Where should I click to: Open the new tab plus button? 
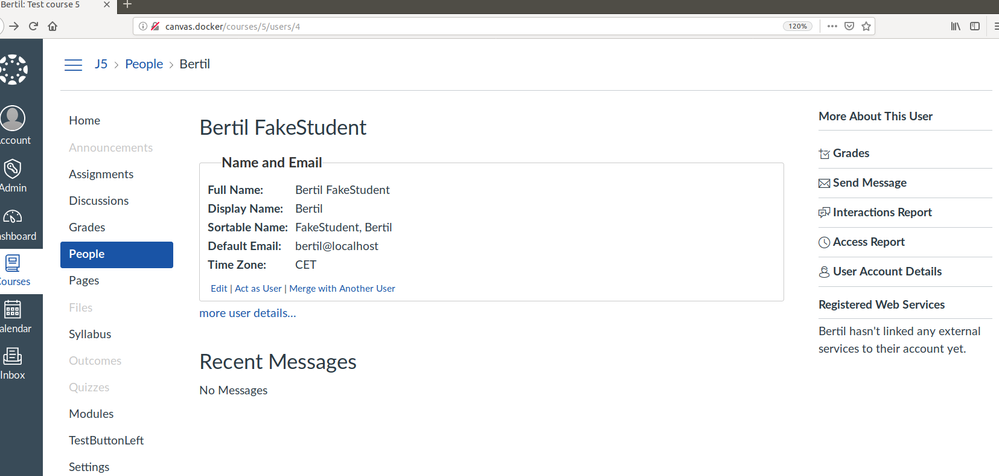pos(127,4)
